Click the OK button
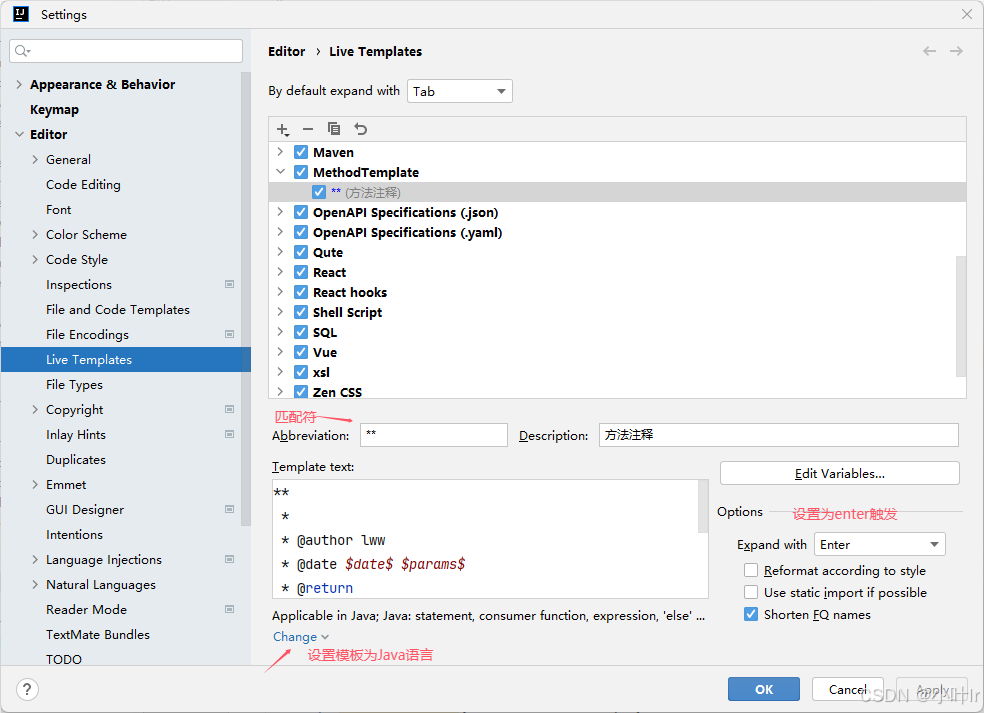The width and height of the screenshot is (984, 713). point(764,689)
